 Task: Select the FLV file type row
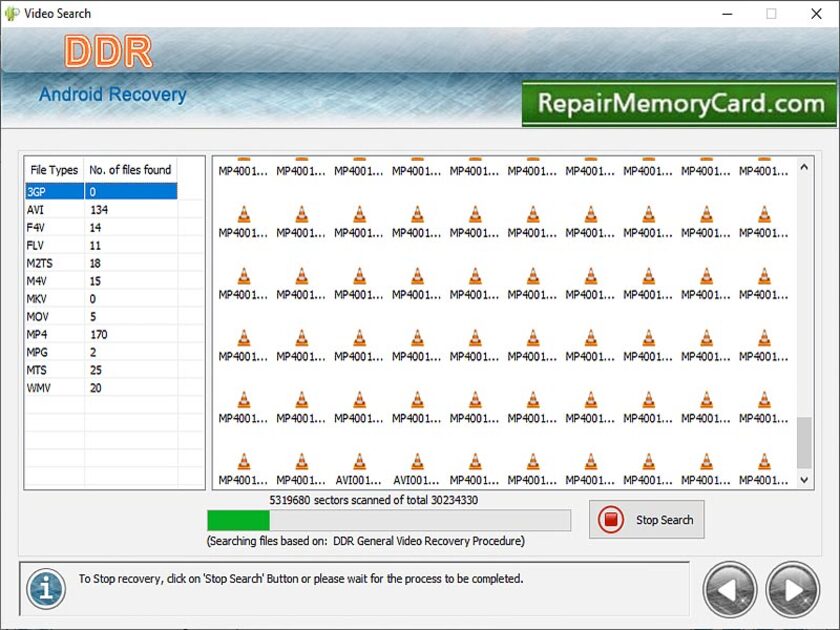point(101,245)
